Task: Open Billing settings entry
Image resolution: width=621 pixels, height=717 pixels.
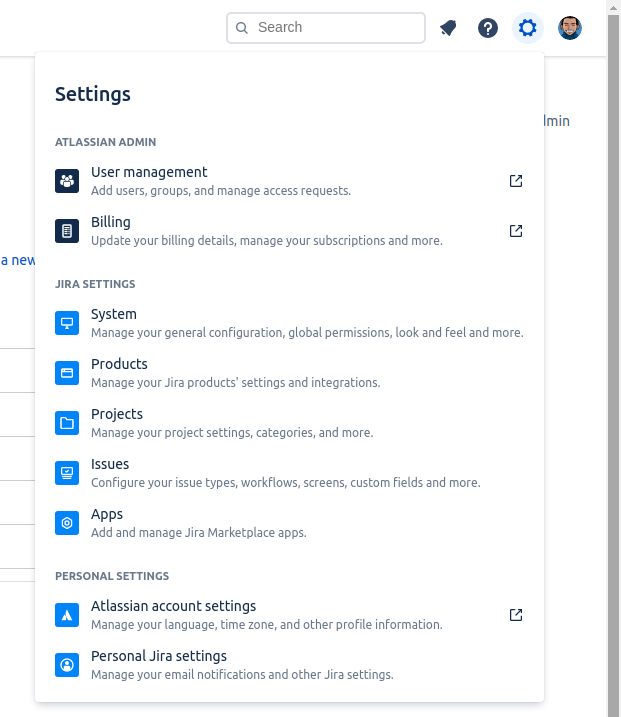Action: [x=289, y=231]
